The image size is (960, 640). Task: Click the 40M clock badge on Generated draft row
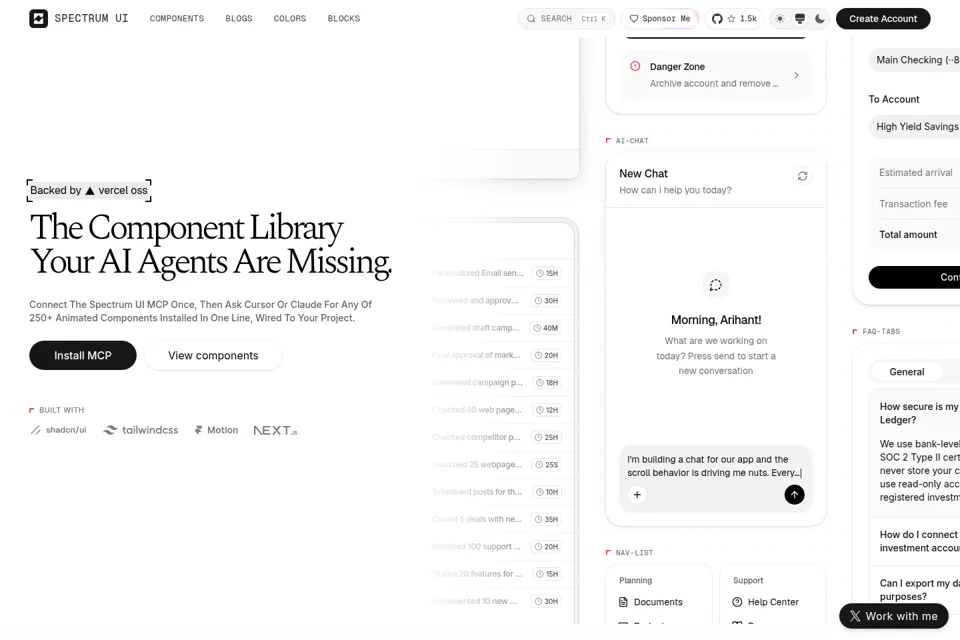tap(546, 328)
